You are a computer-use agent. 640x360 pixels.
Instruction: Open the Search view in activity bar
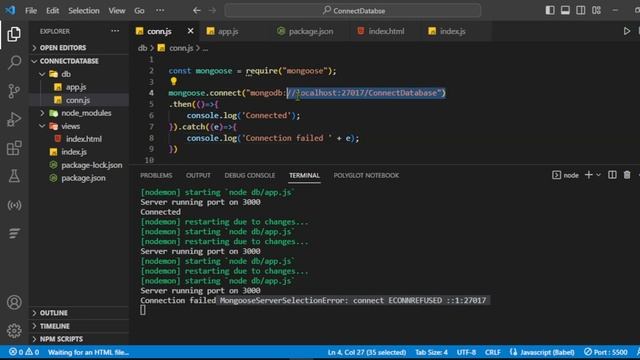pyautogui.click(x=14, y=62)
